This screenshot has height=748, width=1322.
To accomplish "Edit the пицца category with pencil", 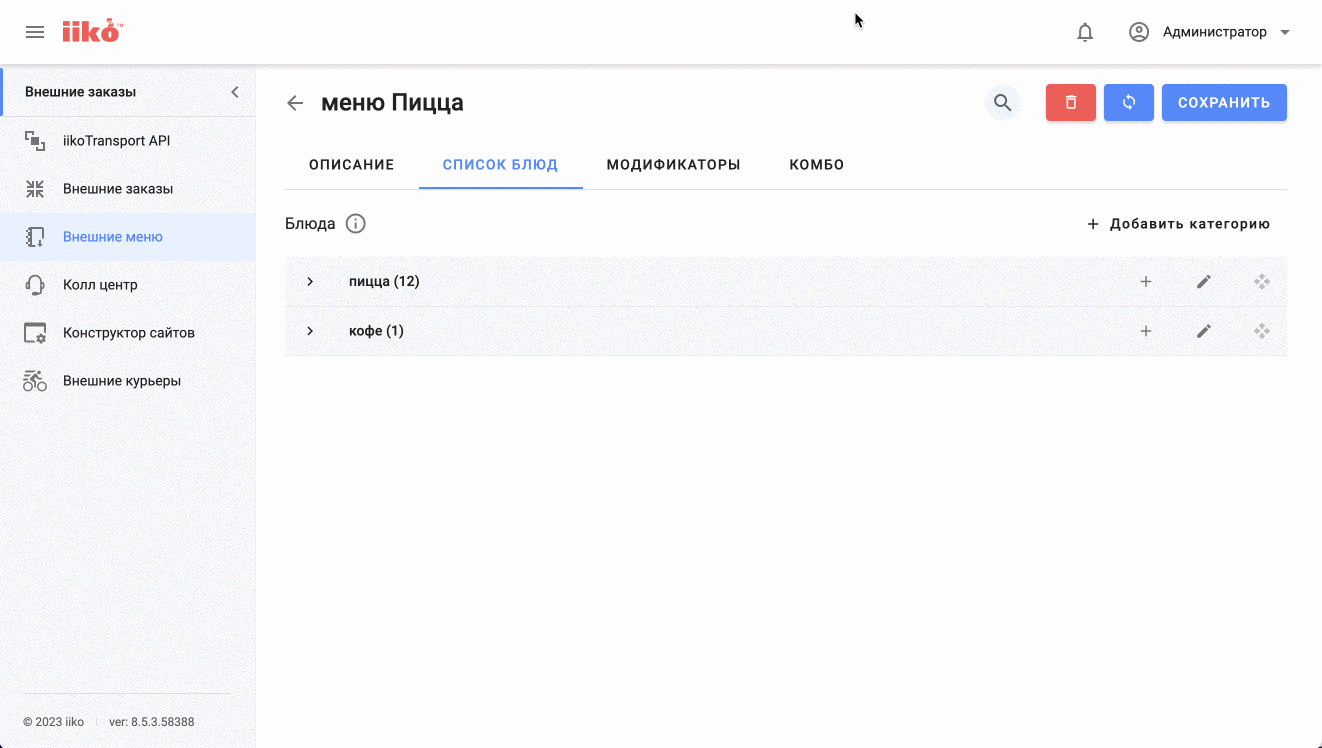I will click(1204, 282).
